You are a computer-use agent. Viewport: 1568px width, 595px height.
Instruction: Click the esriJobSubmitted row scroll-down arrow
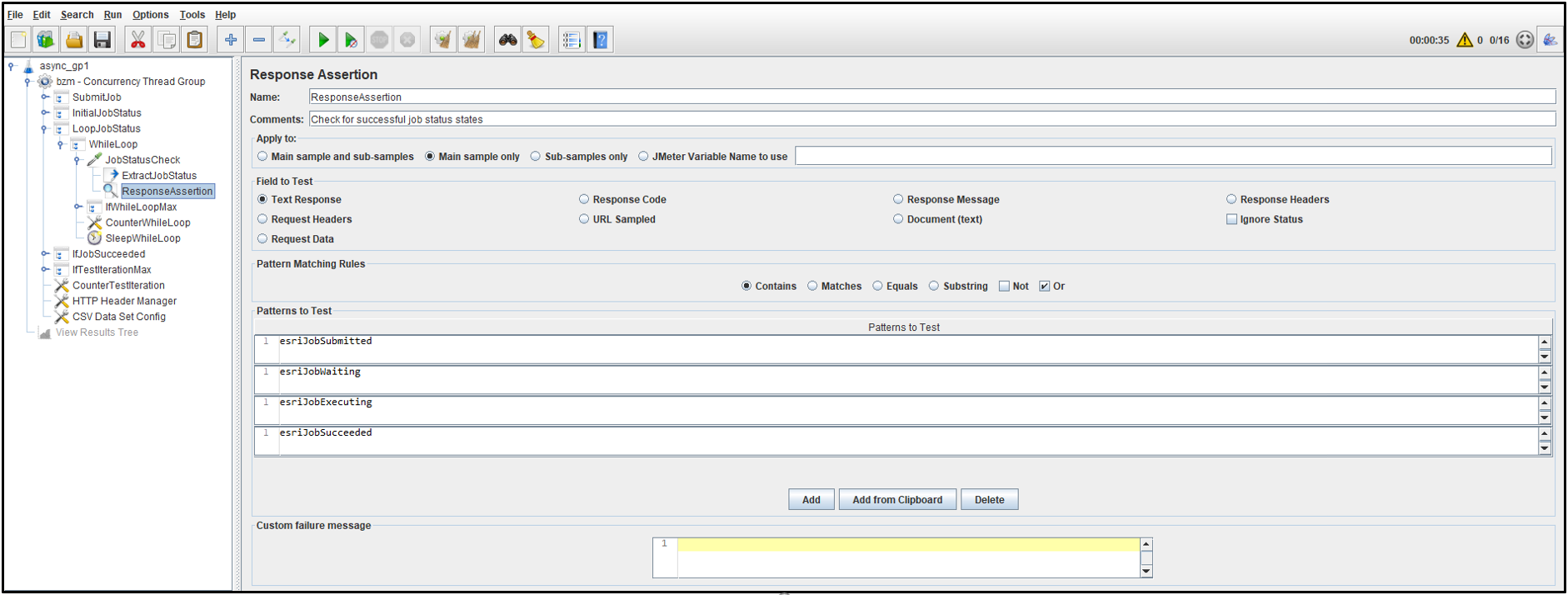1544,357
